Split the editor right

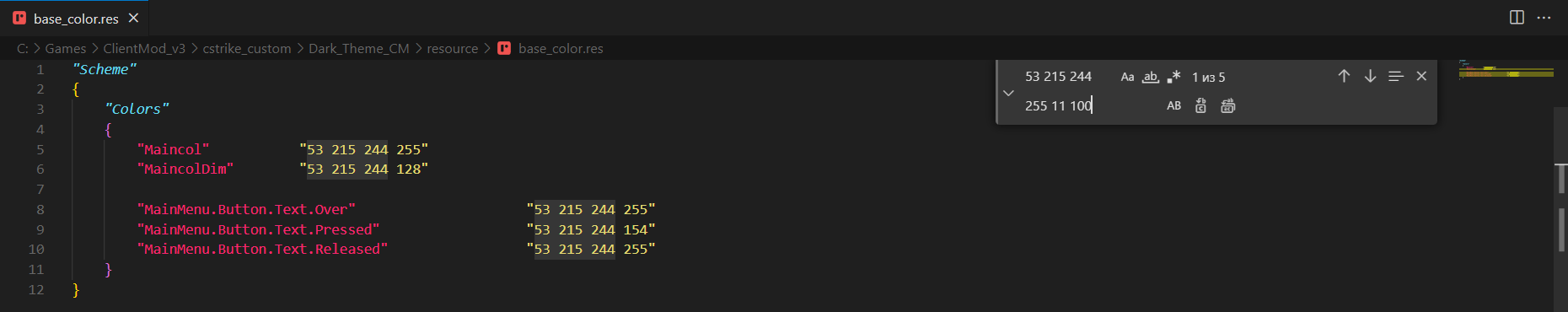point(1517,18)
